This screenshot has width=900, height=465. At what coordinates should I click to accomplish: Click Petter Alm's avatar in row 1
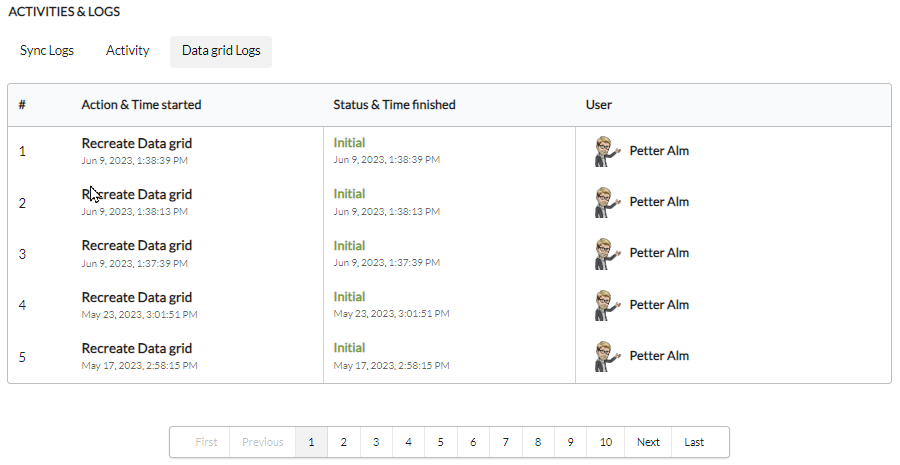[x=607, y=151]
